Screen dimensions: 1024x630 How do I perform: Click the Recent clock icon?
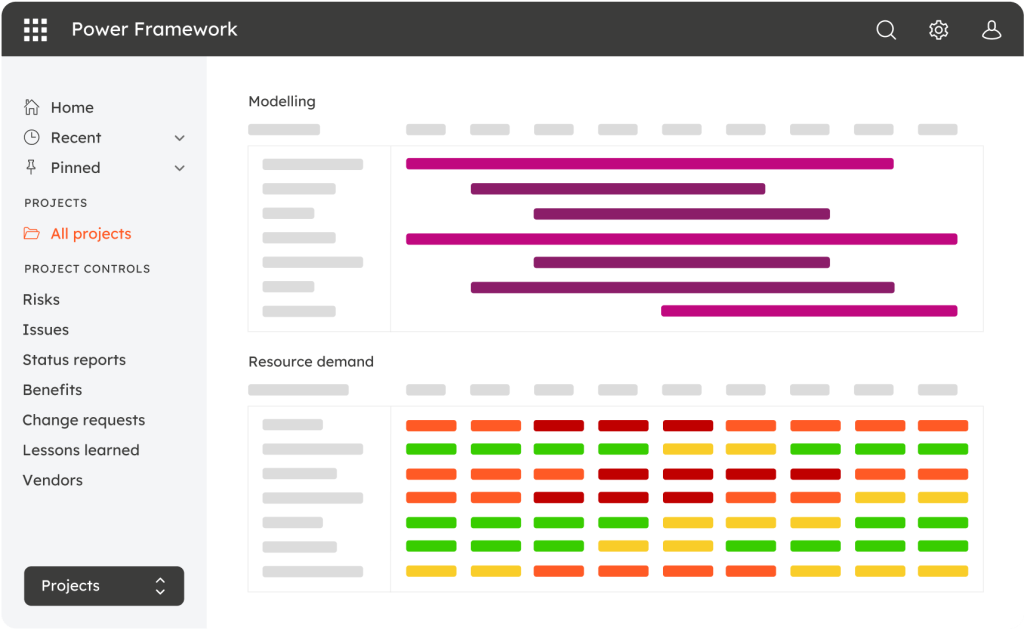click(x=32, y=137)
